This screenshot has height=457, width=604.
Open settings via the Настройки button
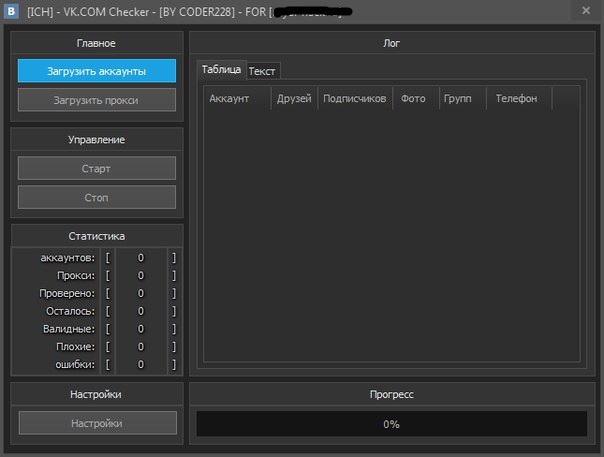[x=97, y=423]
